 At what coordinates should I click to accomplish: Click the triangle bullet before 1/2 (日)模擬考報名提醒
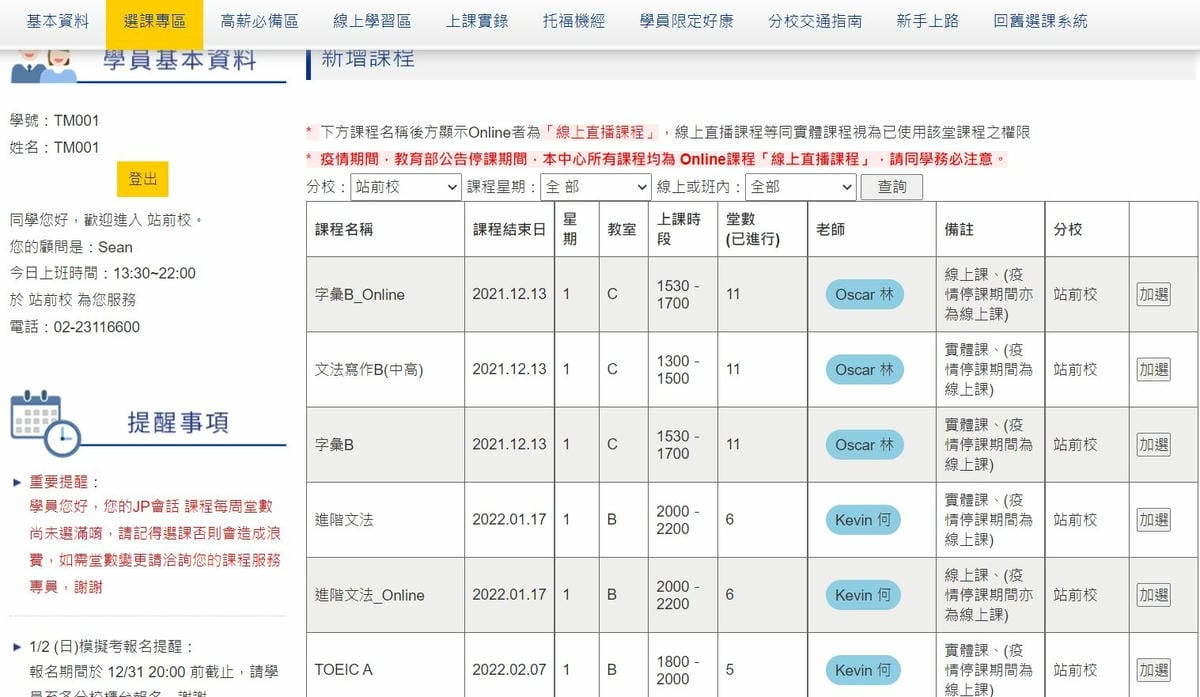click(x=17, y=647)
